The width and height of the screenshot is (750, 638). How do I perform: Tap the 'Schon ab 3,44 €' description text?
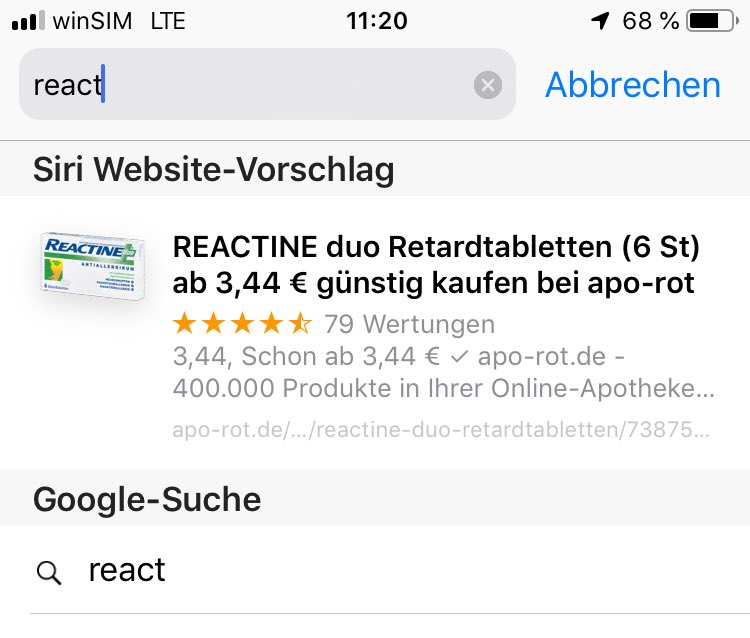(340, 357)
